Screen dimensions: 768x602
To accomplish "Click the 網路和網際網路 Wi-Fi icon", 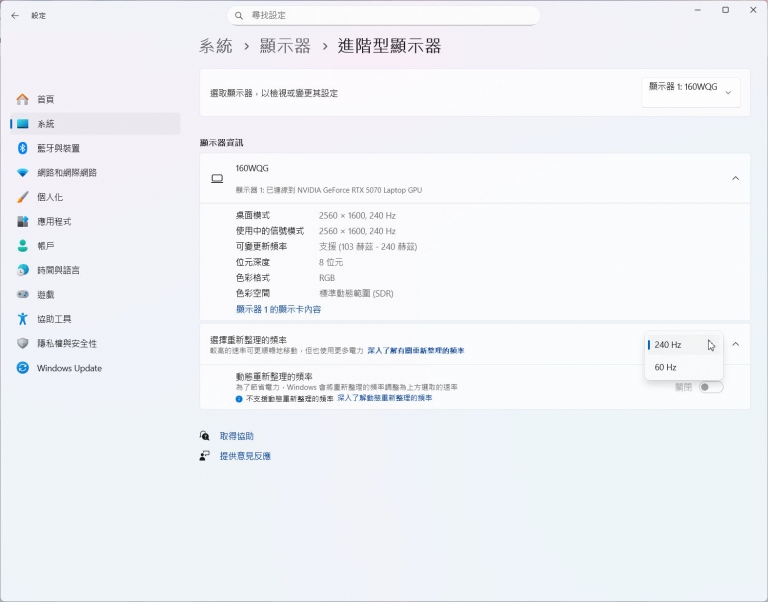I will (x=23, y=172).
